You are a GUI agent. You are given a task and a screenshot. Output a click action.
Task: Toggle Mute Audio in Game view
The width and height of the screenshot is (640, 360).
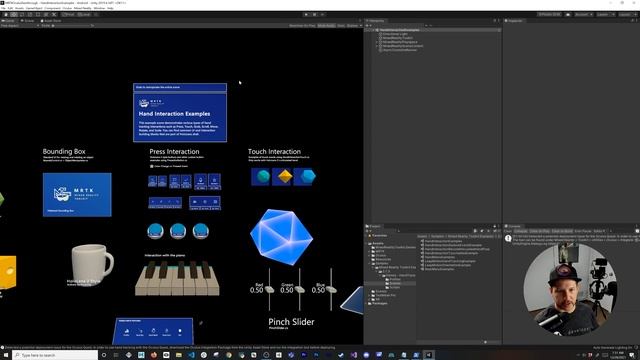tap(326, 26)
